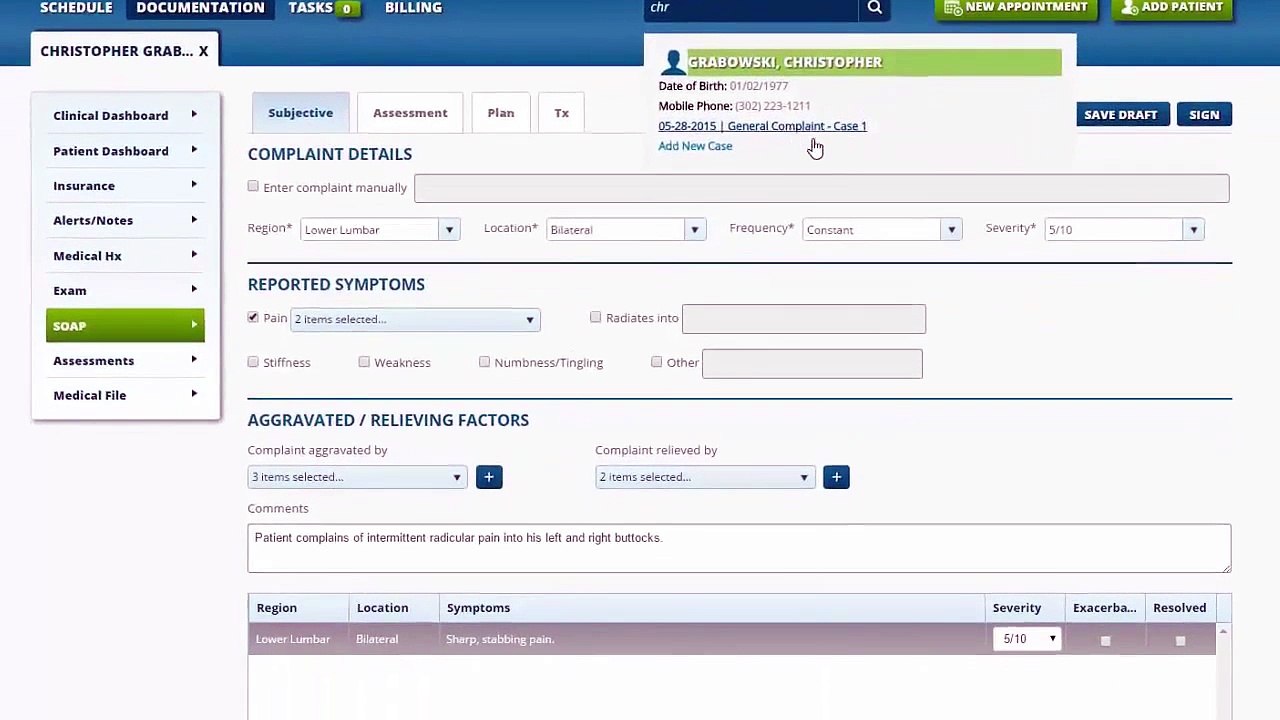Image resolution: width=1280 pixels, height=720 pixels.
Task: Open the Medical File sidebar item
Action: (x=125, y=395)
